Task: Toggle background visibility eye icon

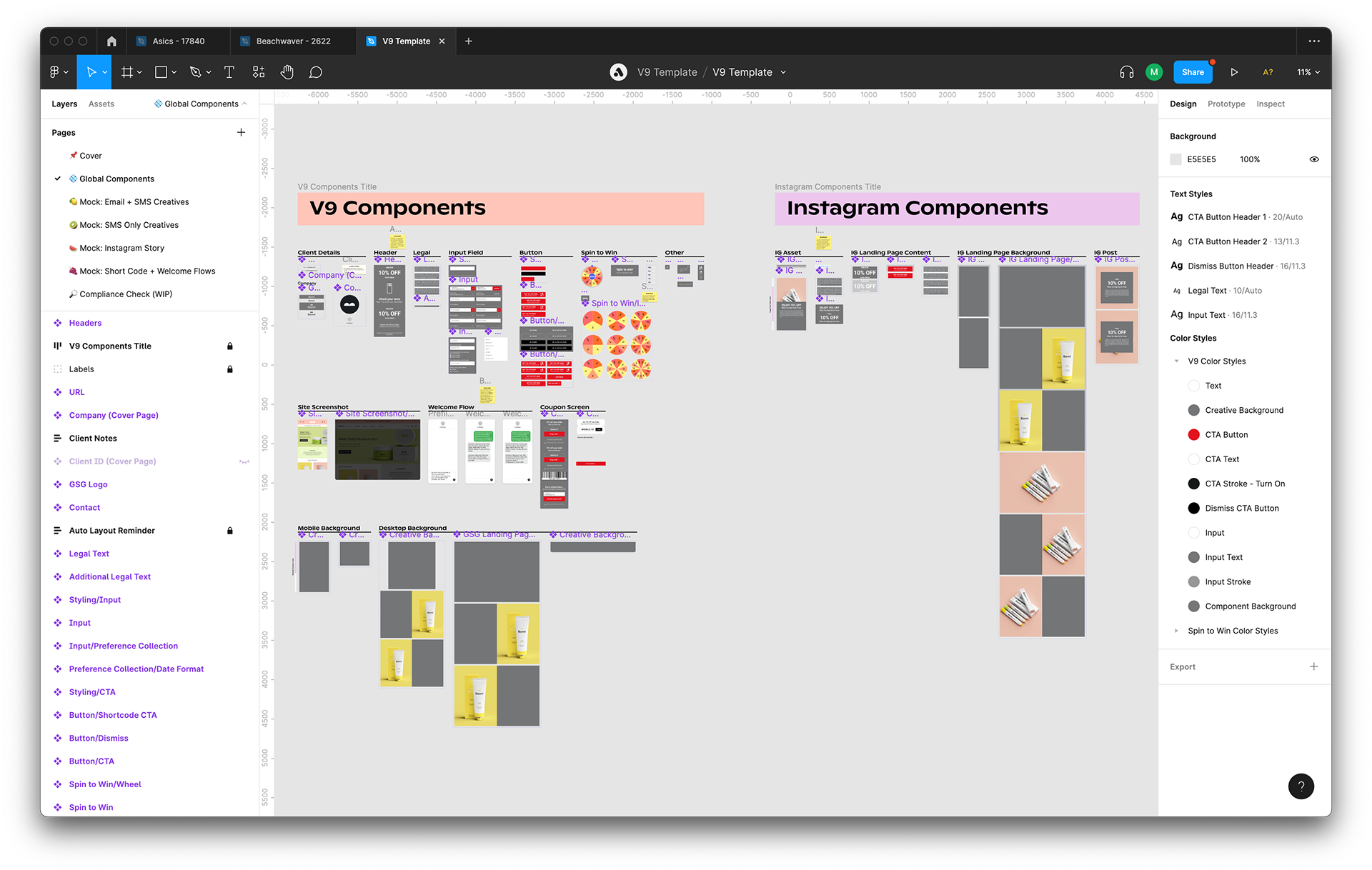Action: coord(1313,159)
